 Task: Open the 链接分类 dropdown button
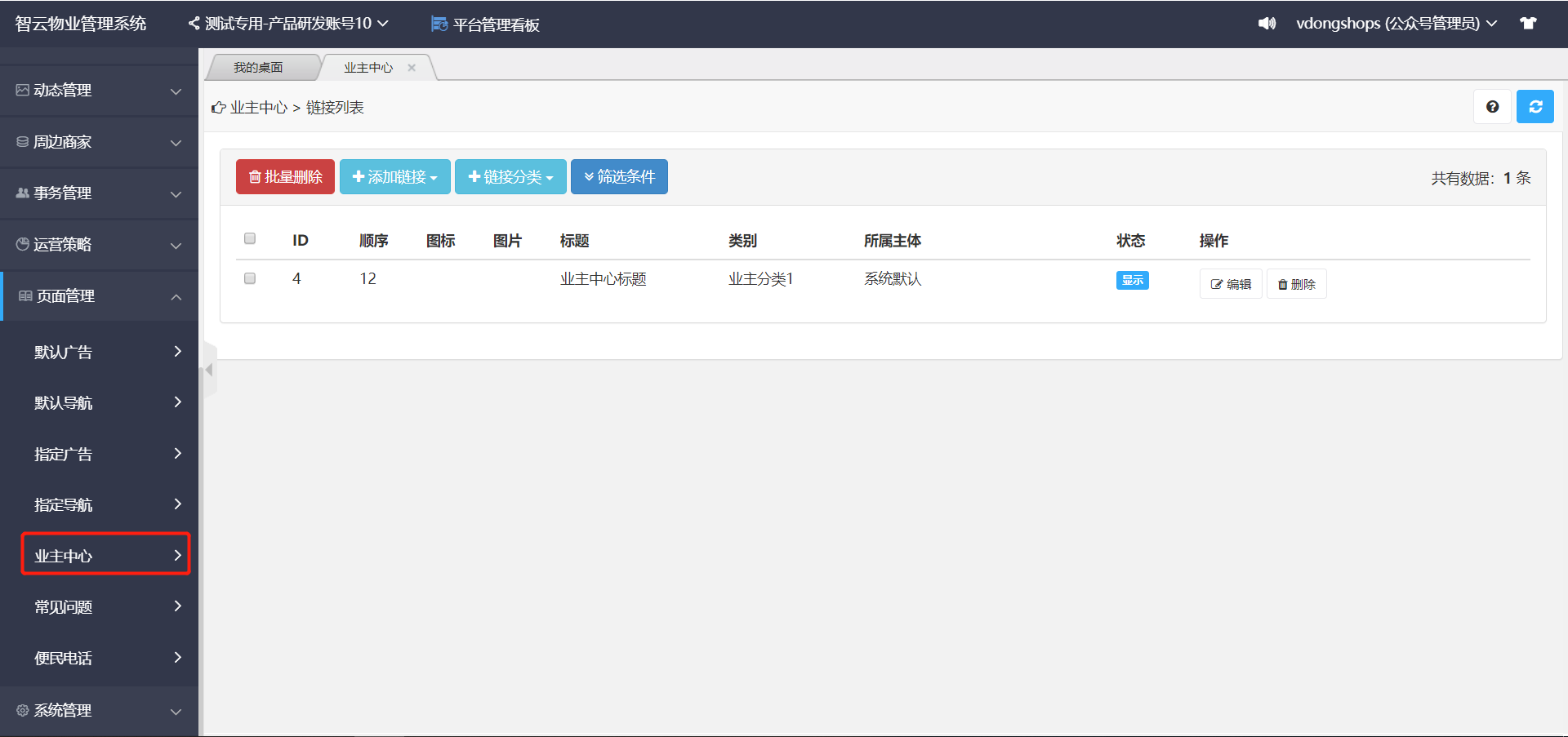click(510, 176)
